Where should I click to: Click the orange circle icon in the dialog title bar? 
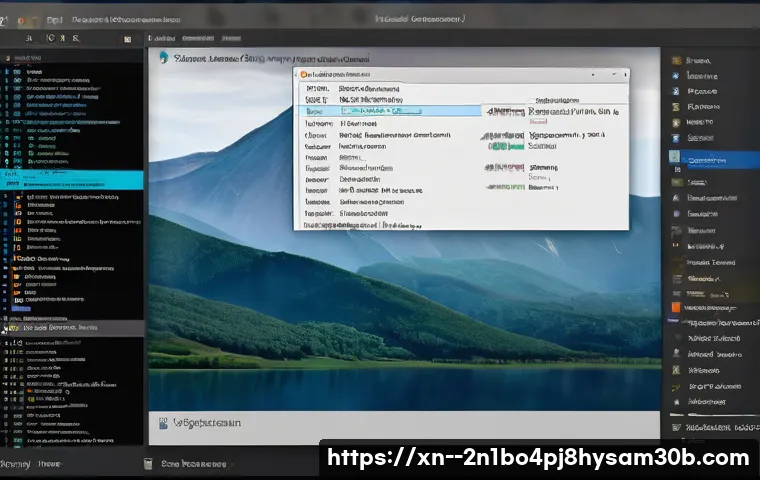(x=303, y=75)
